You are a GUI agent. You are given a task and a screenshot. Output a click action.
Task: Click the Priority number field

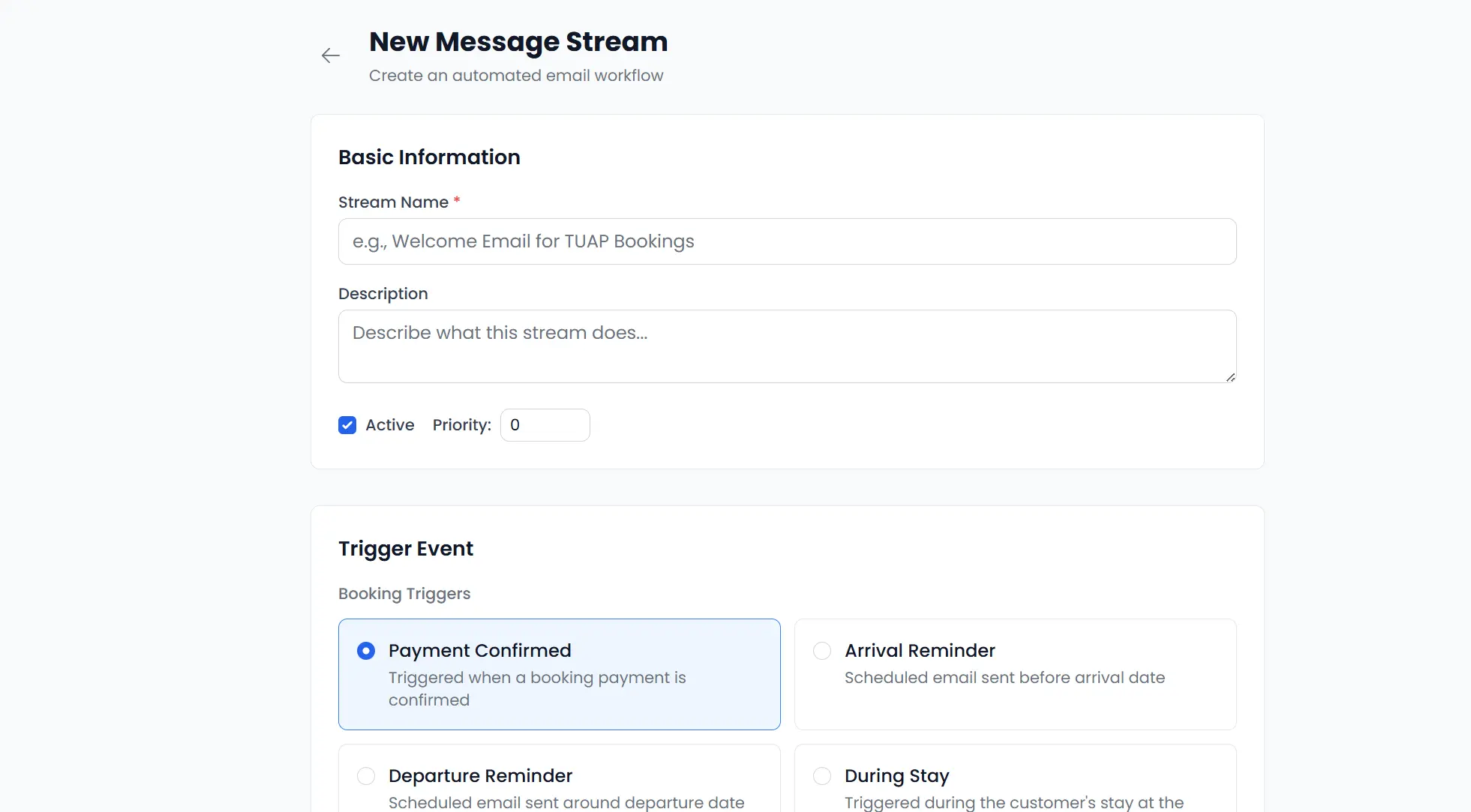pos(545,424)
